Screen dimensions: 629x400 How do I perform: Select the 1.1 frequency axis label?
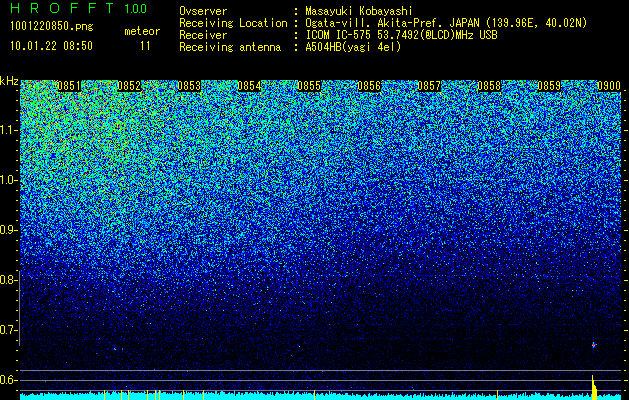8,130
